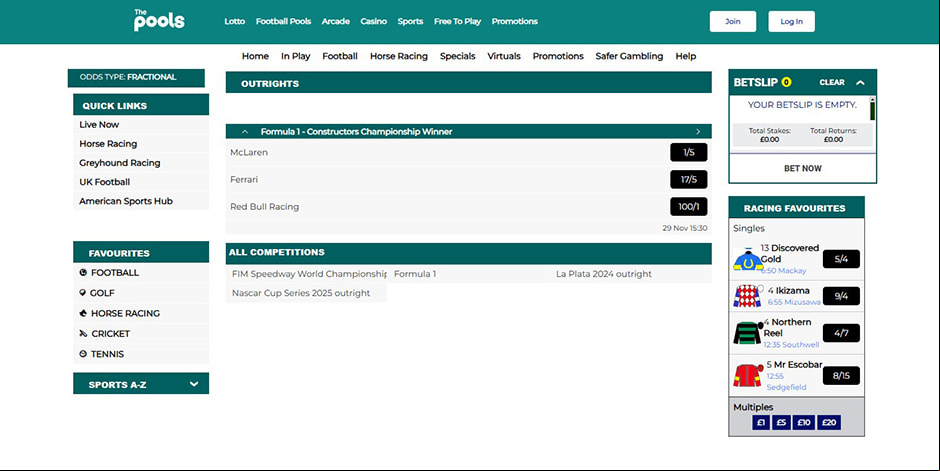Click Ikizama jockey silks icon
940x471 pixels.
click(x=747, y=296)
